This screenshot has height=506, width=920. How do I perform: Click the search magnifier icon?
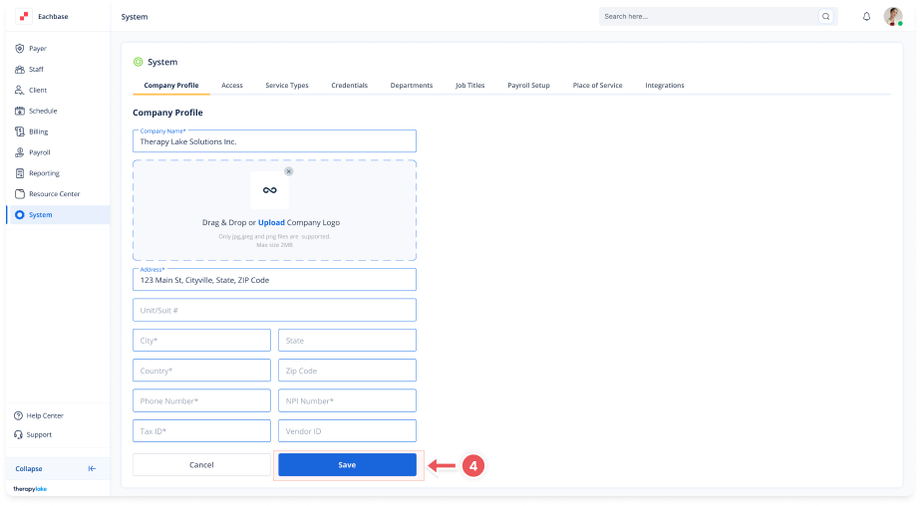(826, 16)
